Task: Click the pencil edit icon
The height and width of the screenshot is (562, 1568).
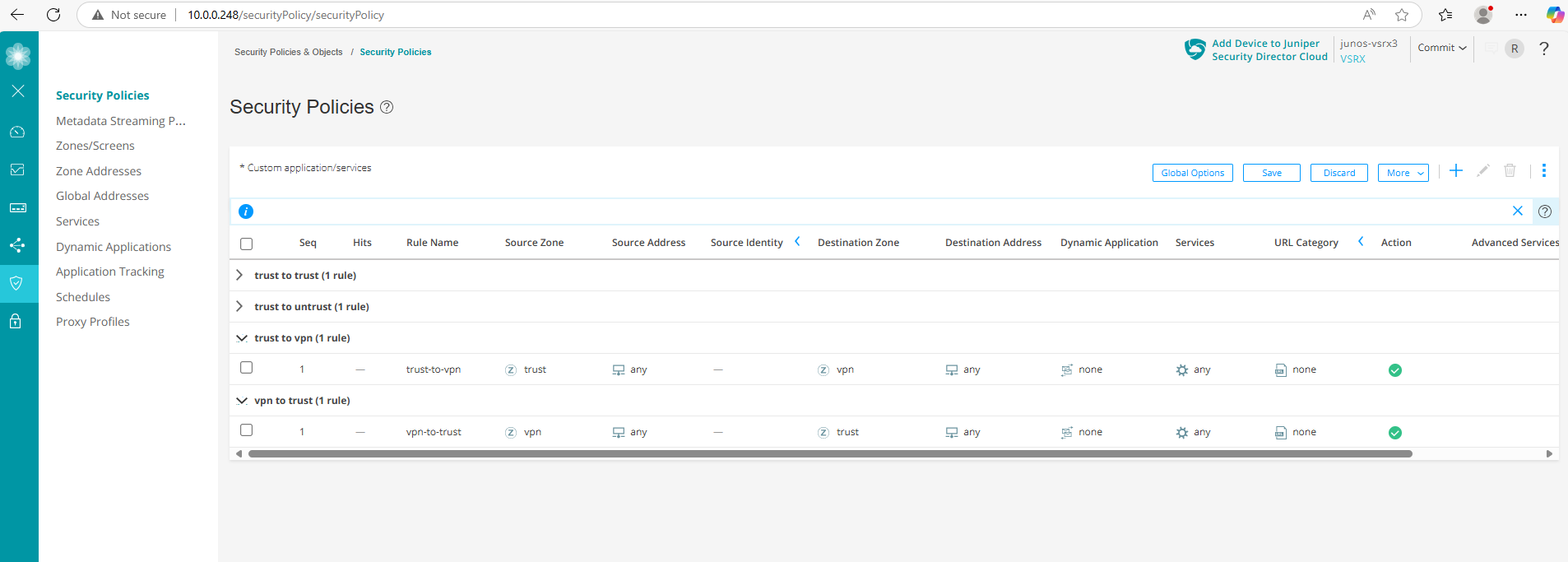Action: coord(1483,170)
